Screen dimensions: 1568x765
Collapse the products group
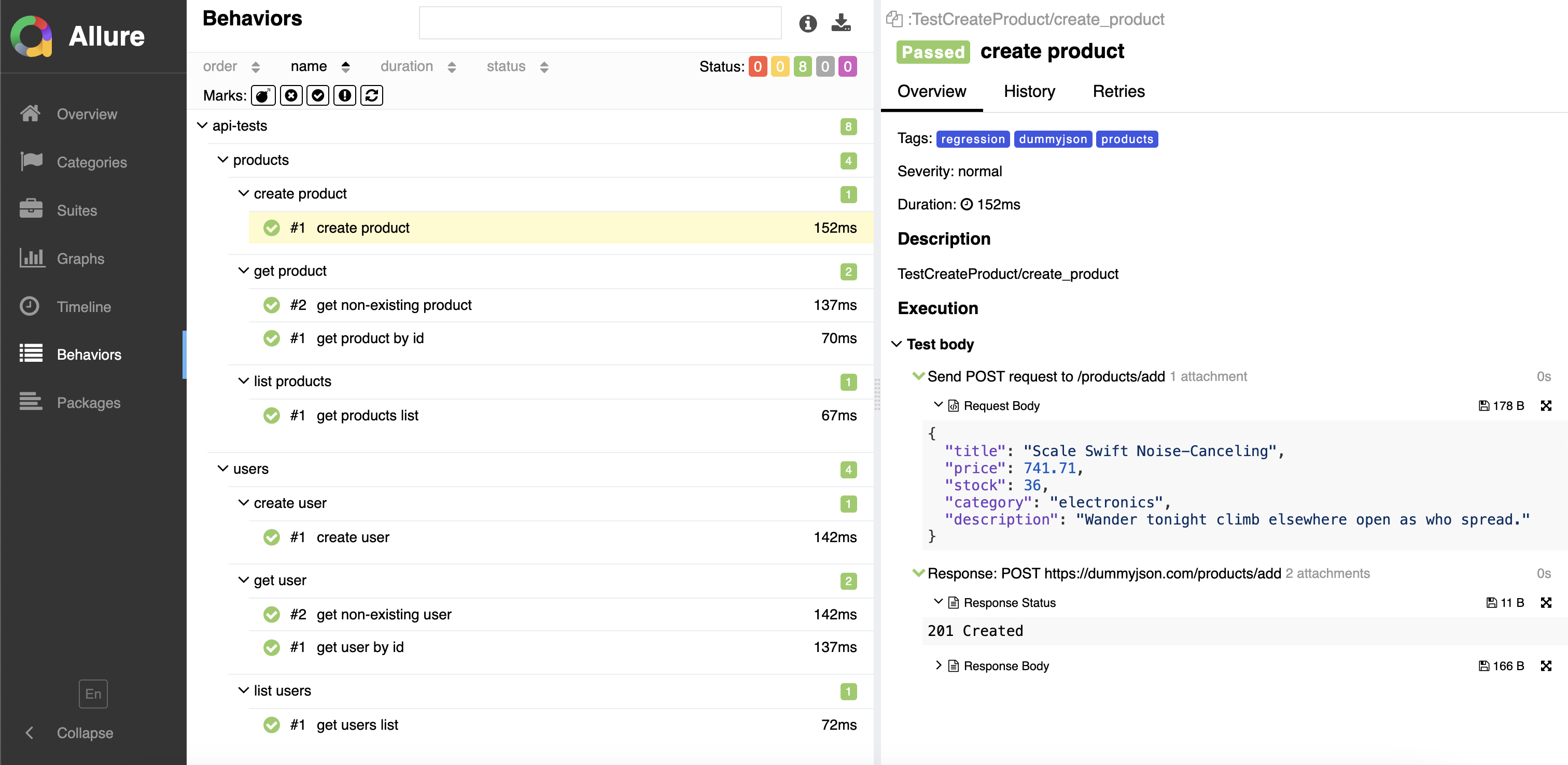click(x=223, y=160)
